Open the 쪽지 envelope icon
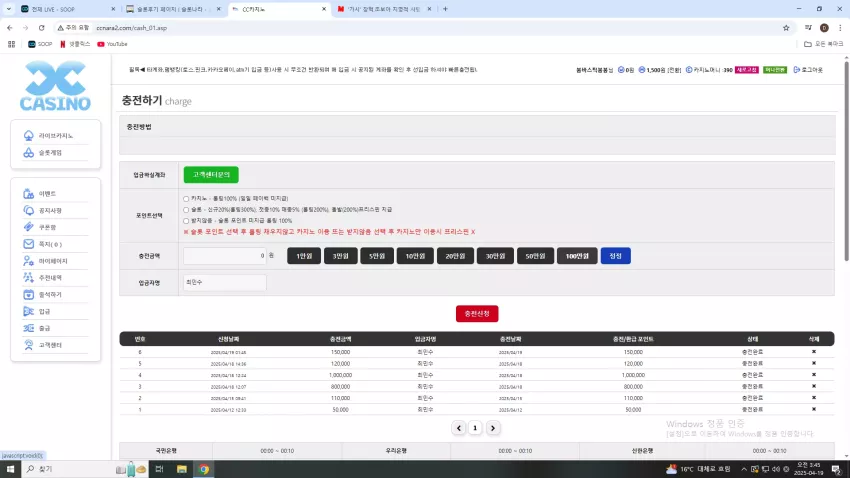This screenshot has height=478, width=850. [29, 244]
